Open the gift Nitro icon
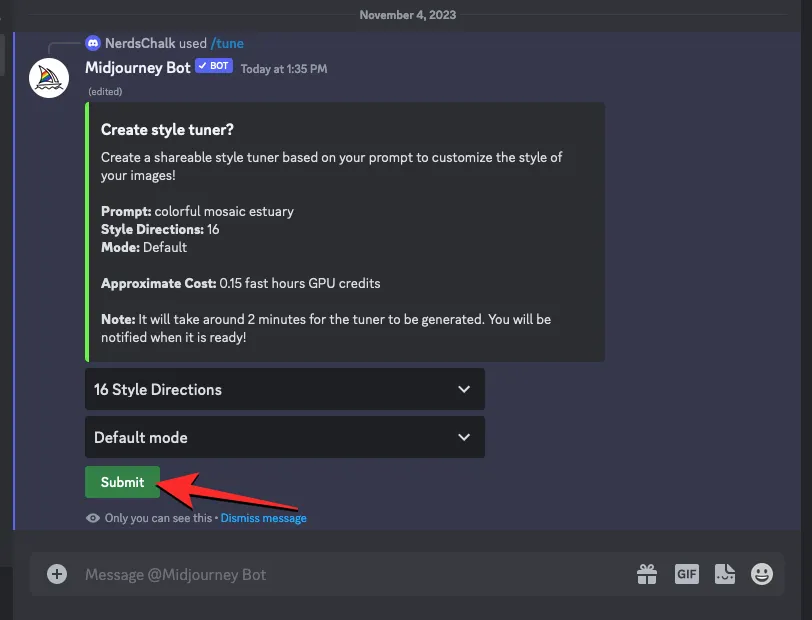 647,574
